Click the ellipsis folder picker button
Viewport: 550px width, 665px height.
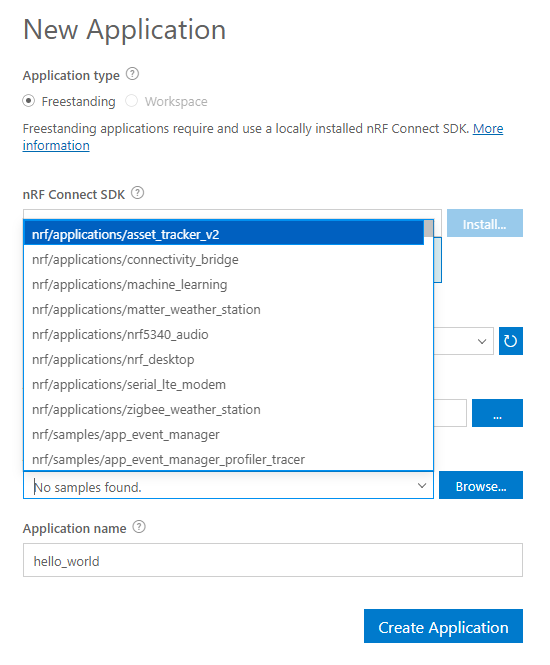(x=497, y=413)
